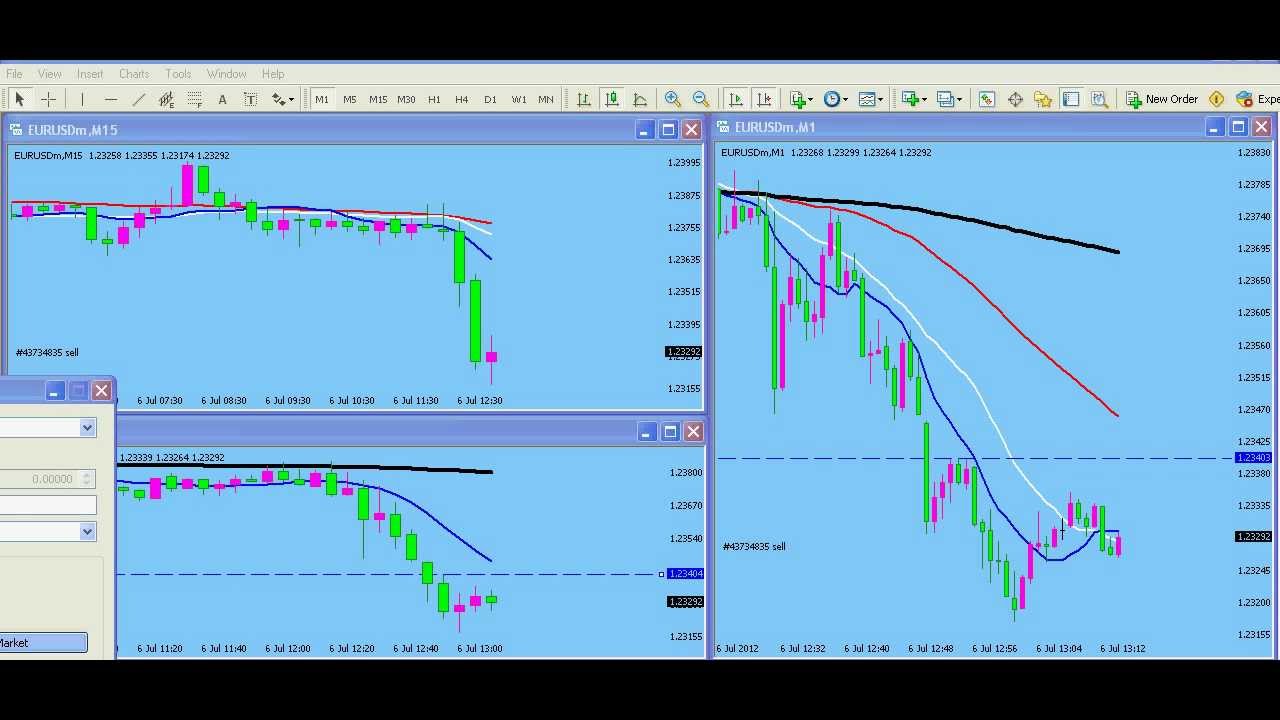Screen dimensions: 1280x720
Task: Switch timeframe to H4
Action: point(462,99)
